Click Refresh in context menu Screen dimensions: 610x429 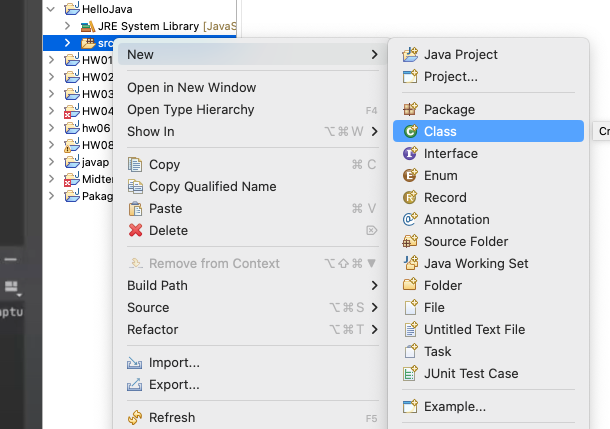(172, 417)
